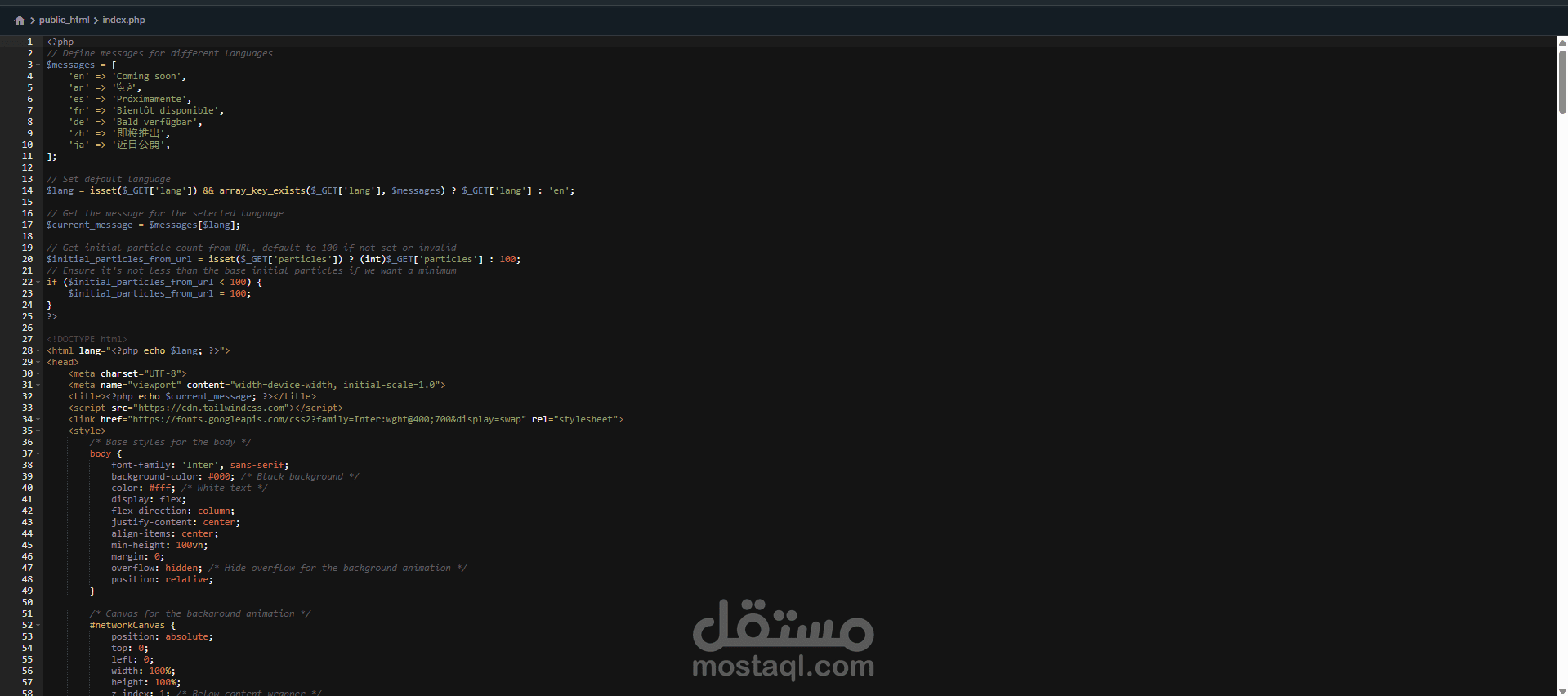
Task: Select the index.php breadcrumb item
Action: click(123, 20)
